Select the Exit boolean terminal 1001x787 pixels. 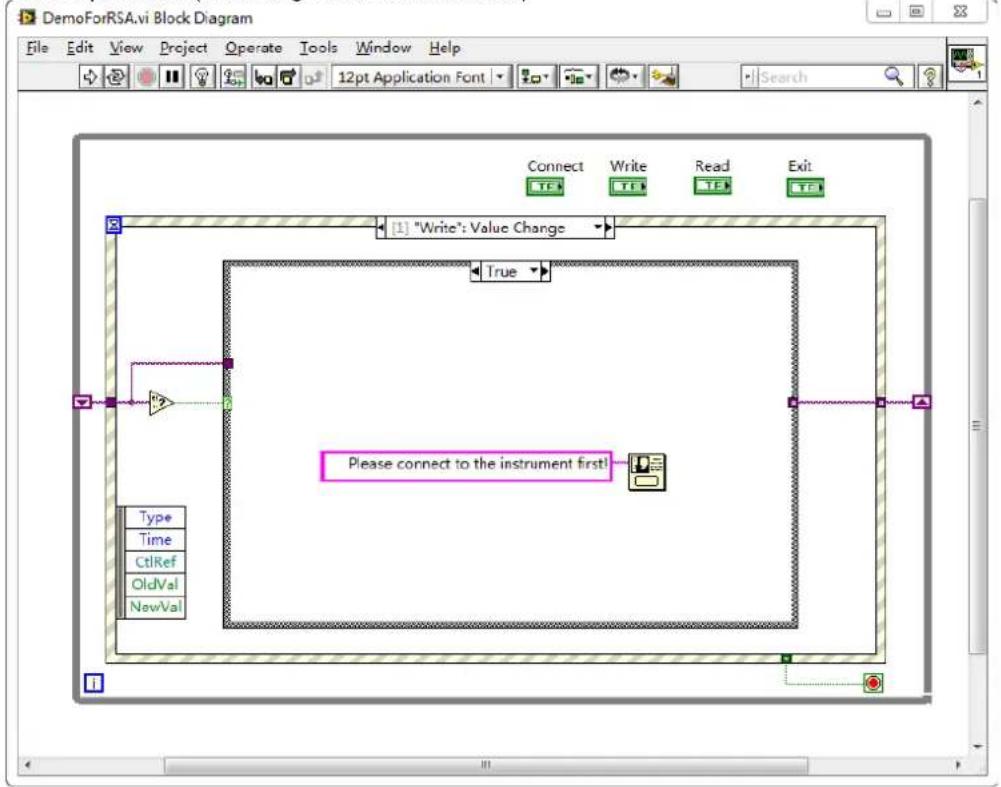point(805,187)
